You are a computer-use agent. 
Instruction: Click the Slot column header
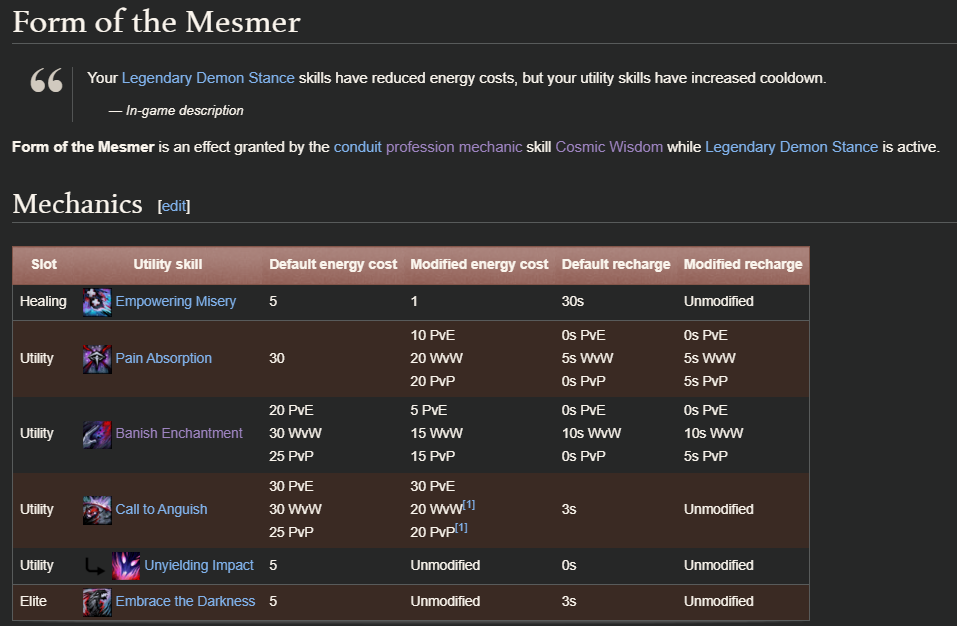(44, 264)
